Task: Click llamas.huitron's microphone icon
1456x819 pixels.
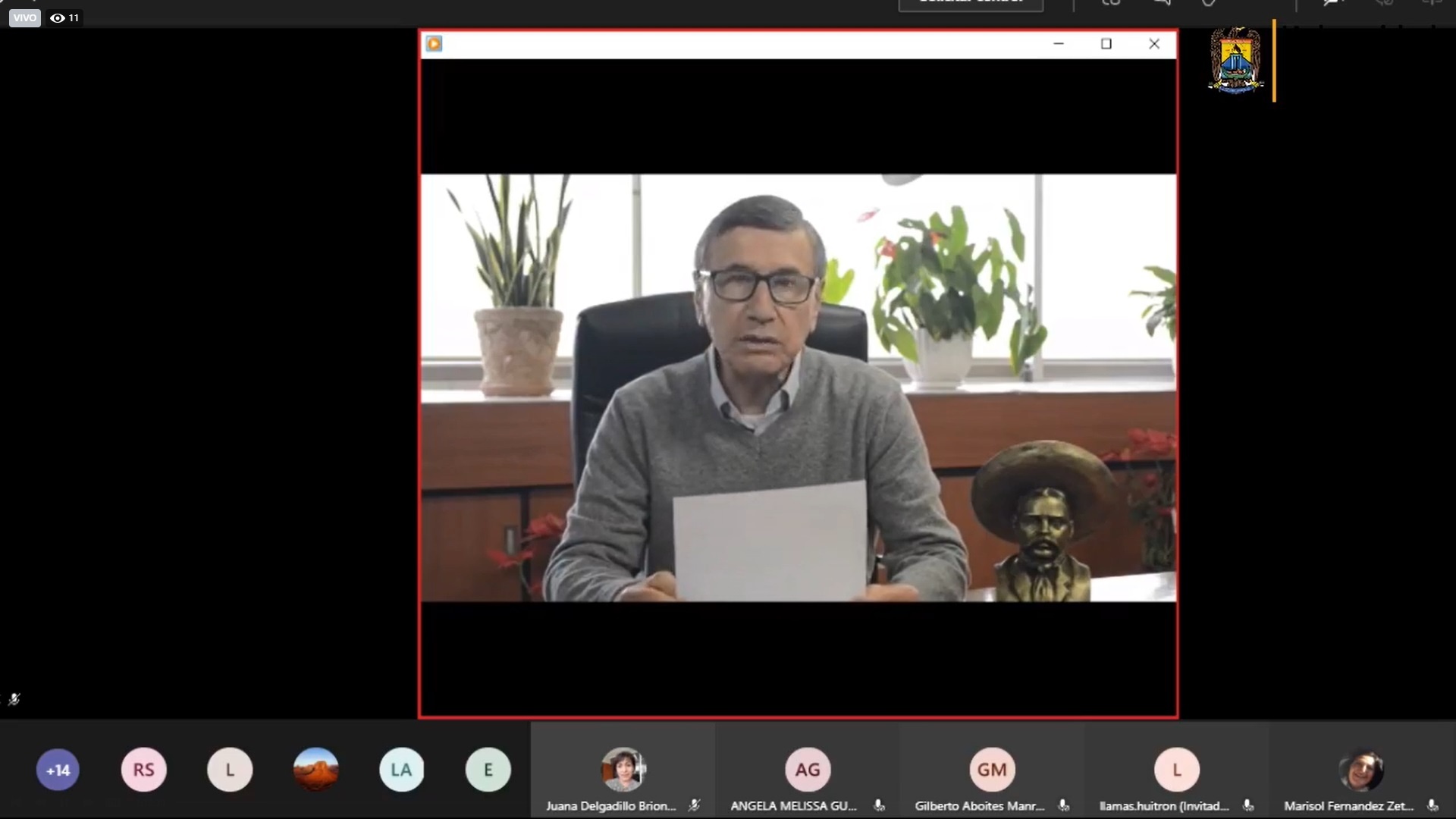Action: click(x=1248, y=806)
